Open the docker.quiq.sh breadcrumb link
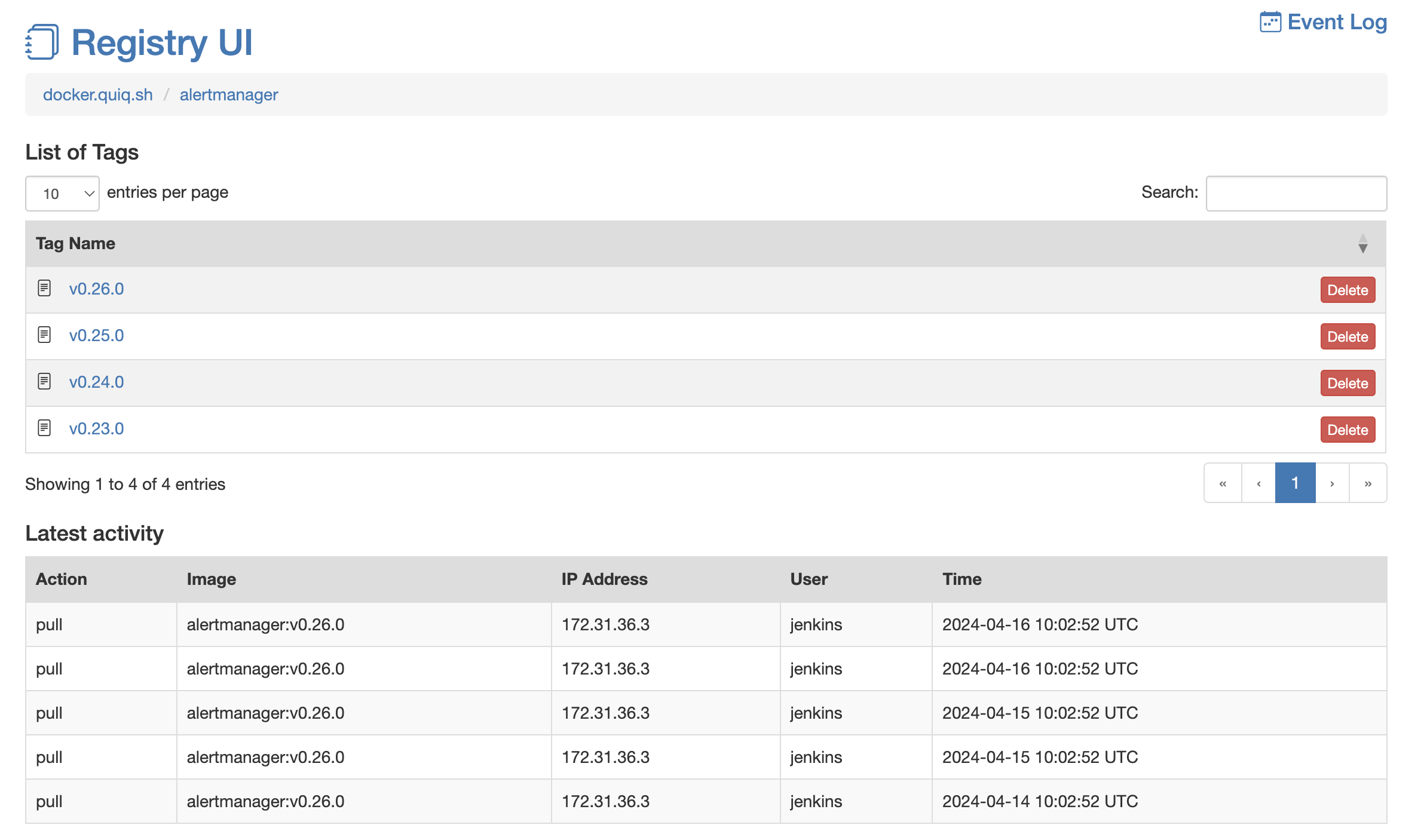1427x840 pixels. pos(98,94)
